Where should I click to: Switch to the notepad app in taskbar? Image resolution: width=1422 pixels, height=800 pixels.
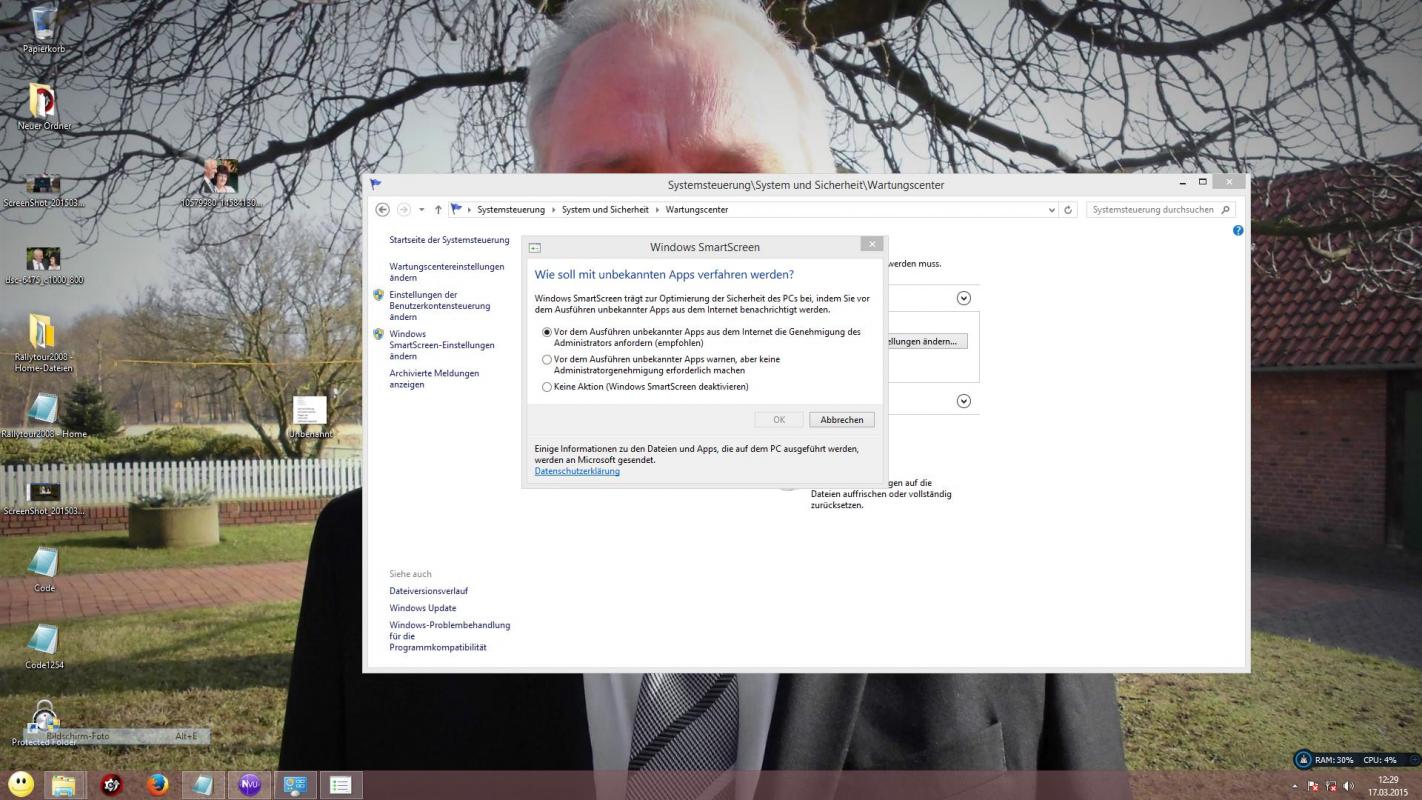click(203, 785)
